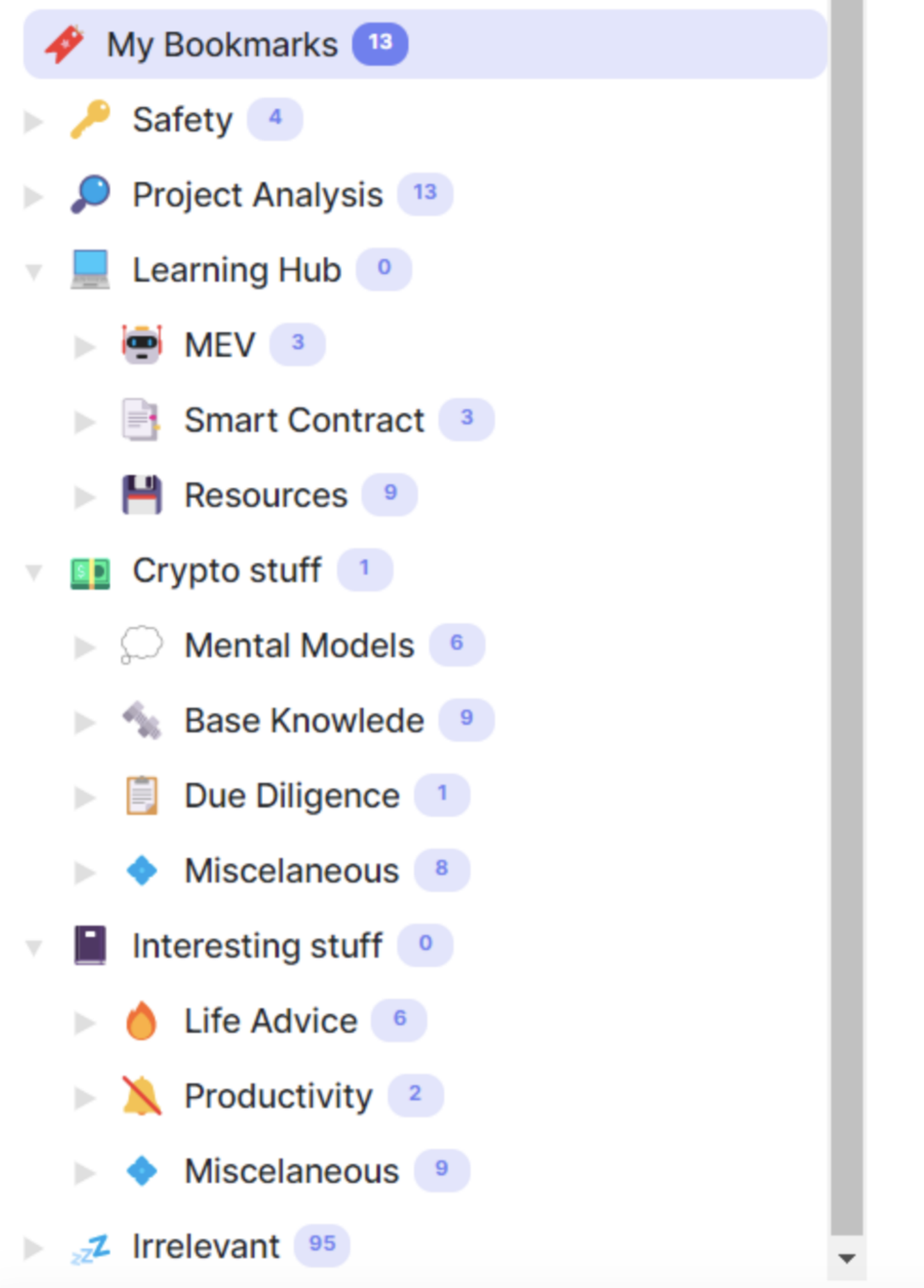
Task: Click the robot icon next to MEV
Action: pyautogui.click(x=142, y=345)
